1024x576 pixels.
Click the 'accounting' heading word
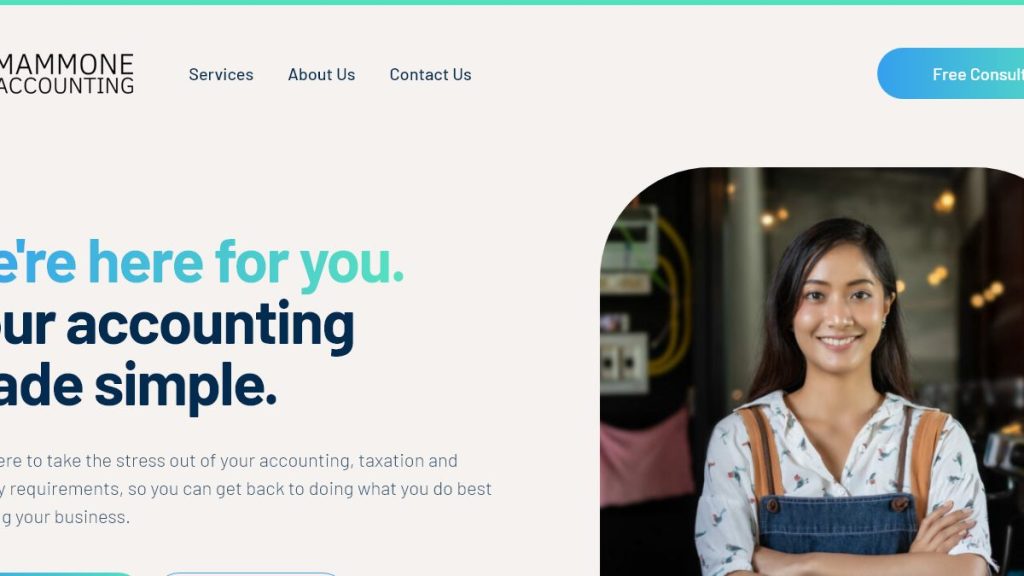click(x=210, y=326)
